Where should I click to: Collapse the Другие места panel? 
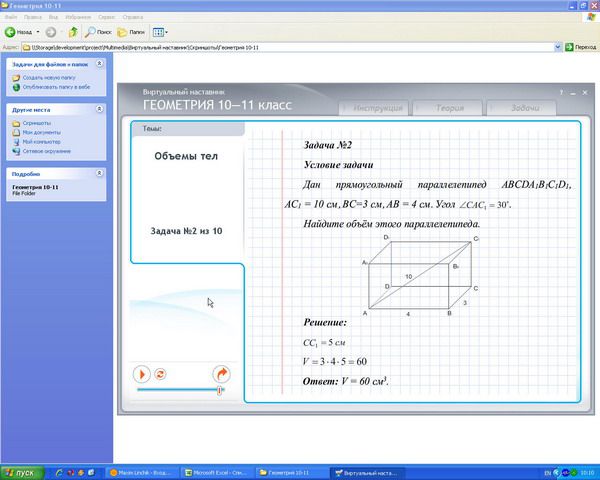tap(100, 109)
